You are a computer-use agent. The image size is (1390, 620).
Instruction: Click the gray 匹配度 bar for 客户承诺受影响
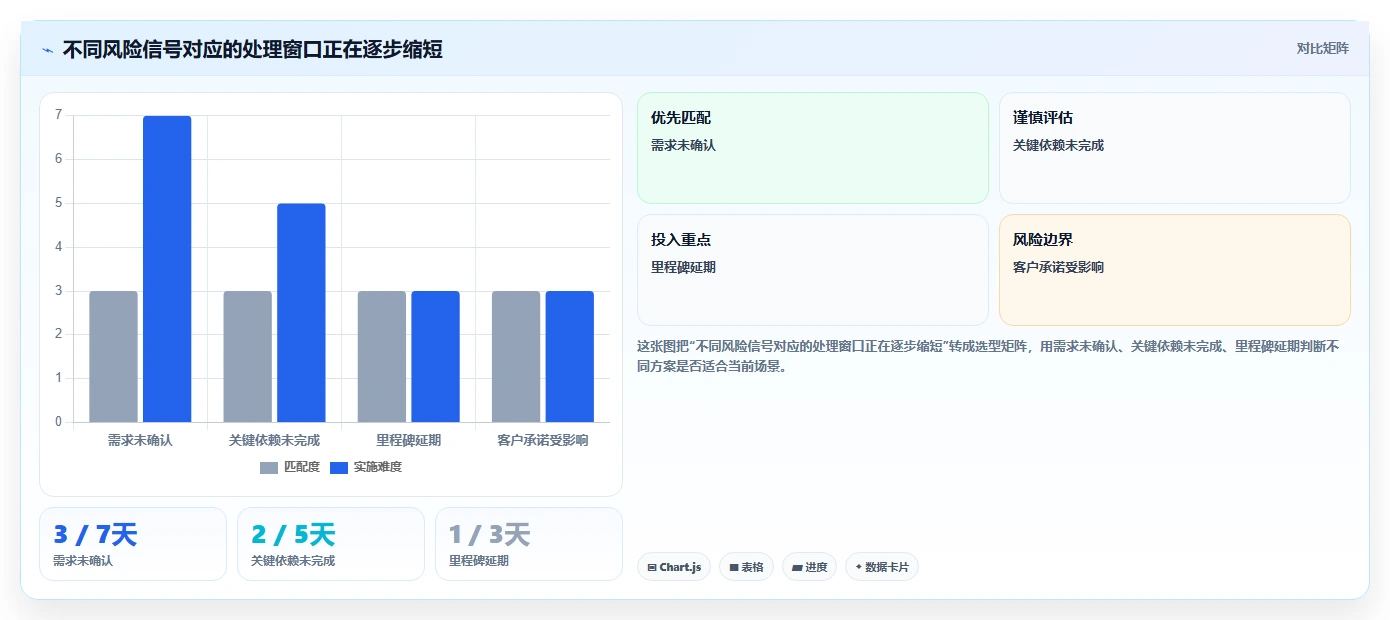[516, 356]
